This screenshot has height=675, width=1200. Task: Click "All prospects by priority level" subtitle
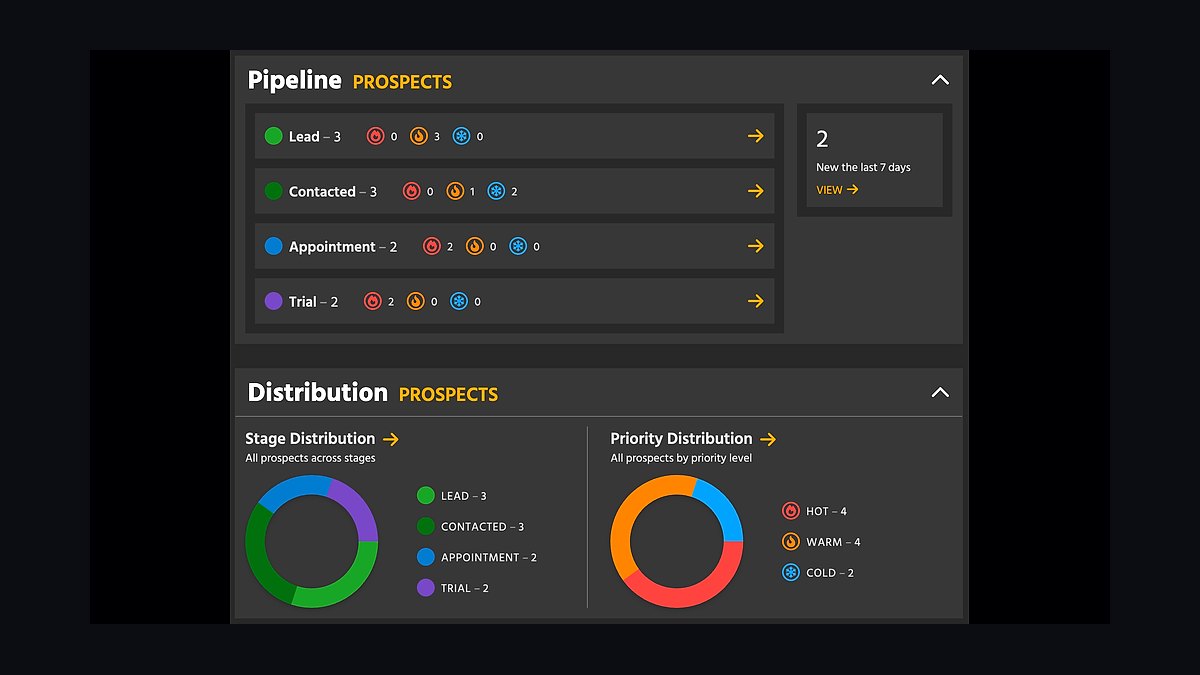click(x=681, y=458)
